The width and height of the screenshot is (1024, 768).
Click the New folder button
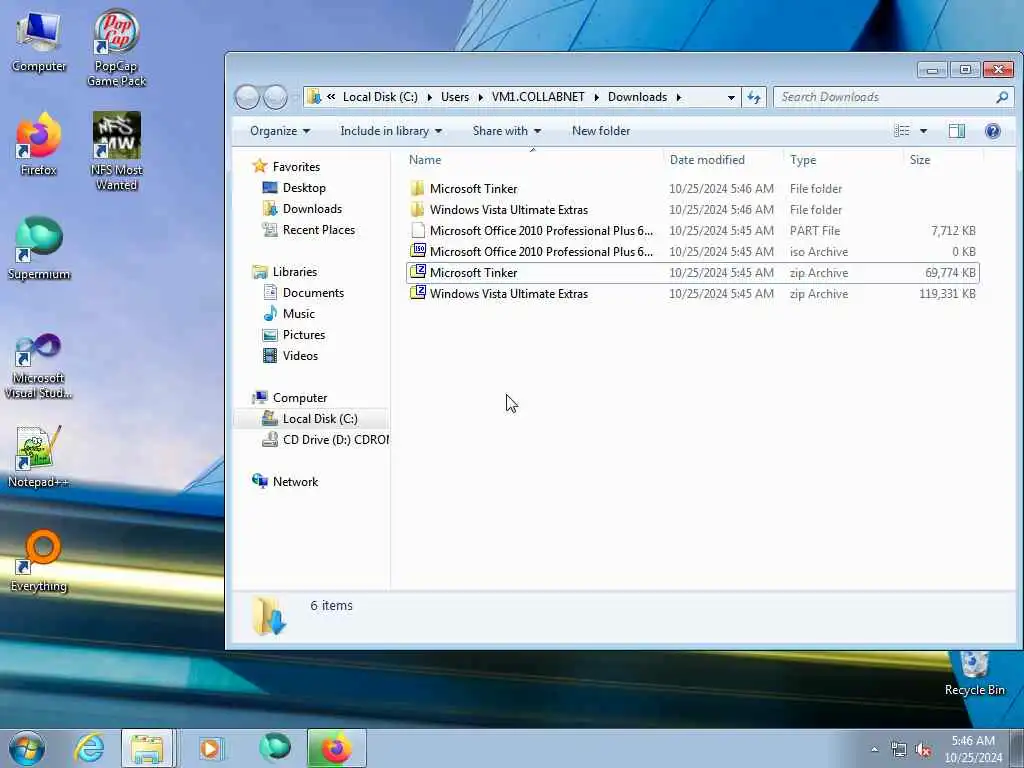click(601, 131)
